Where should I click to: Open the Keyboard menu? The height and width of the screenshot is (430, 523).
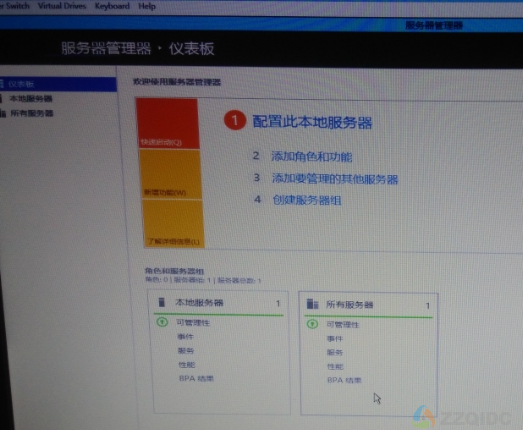tap(112, 6)
